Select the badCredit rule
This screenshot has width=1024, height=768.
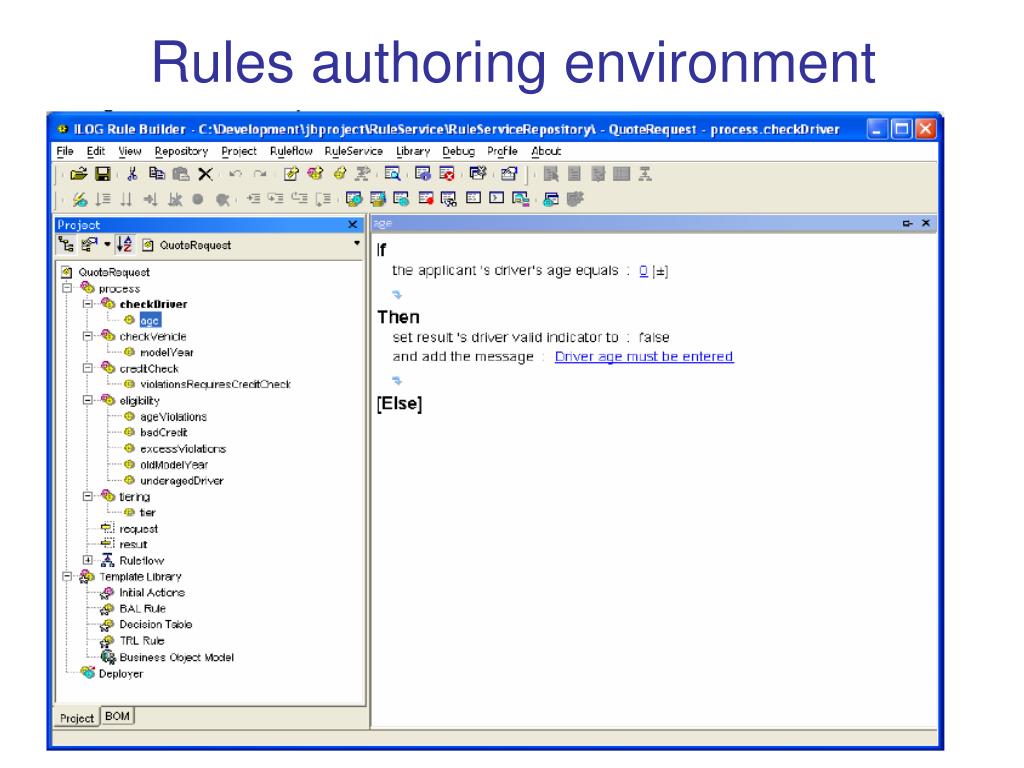click(x=163, y=432)
